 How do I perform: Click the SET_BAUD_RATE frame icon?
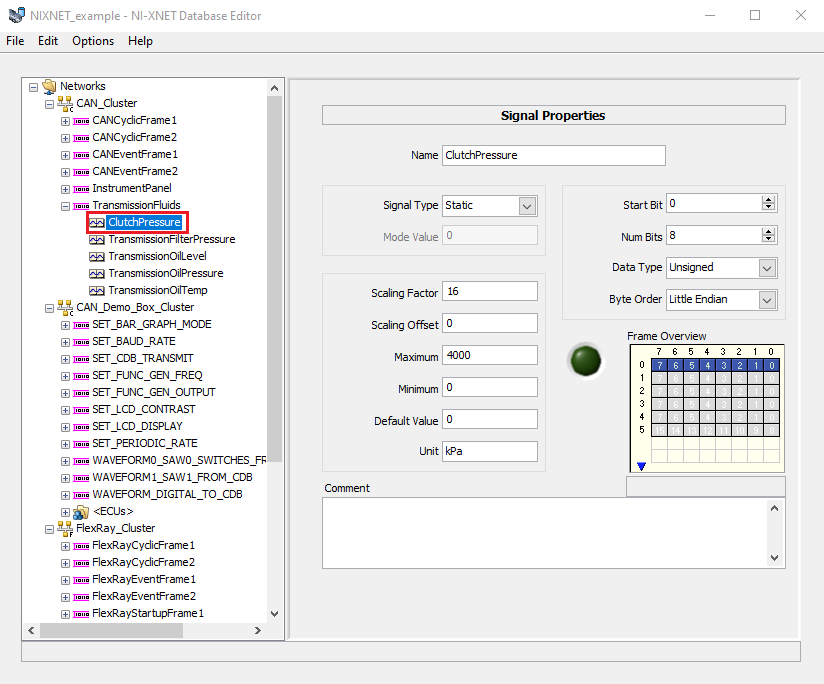(x=81, y=342)
